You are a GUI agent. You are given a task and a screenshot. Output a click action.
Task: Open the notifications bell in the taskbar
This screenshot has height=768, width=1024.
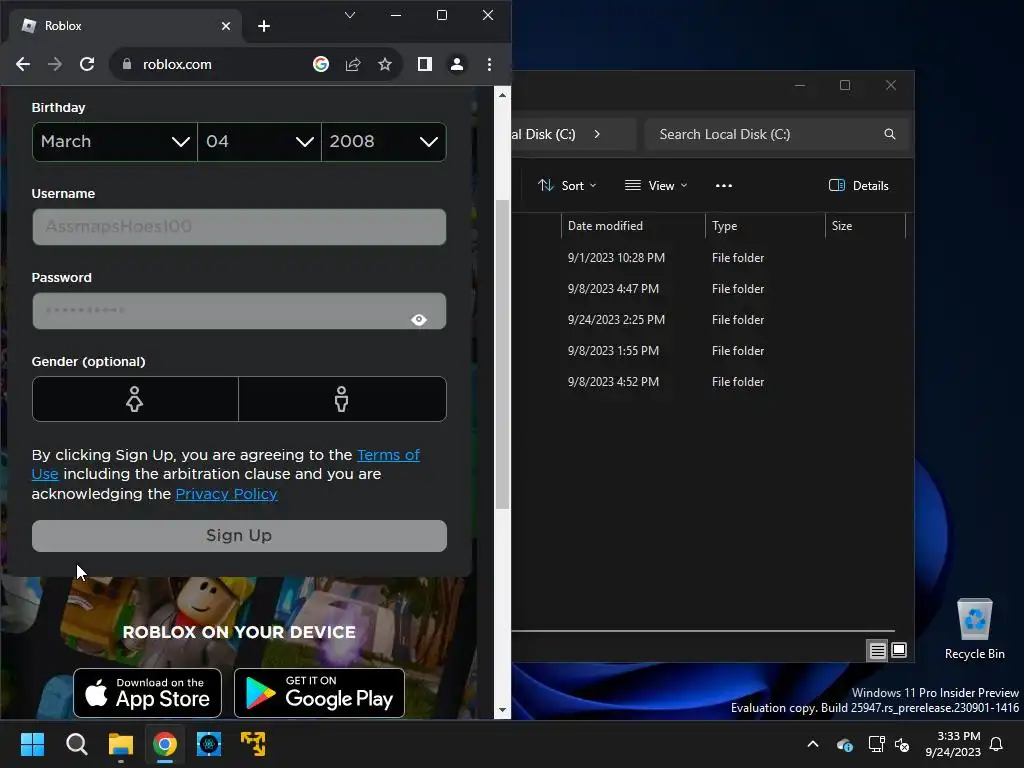(x=997, y=744)
